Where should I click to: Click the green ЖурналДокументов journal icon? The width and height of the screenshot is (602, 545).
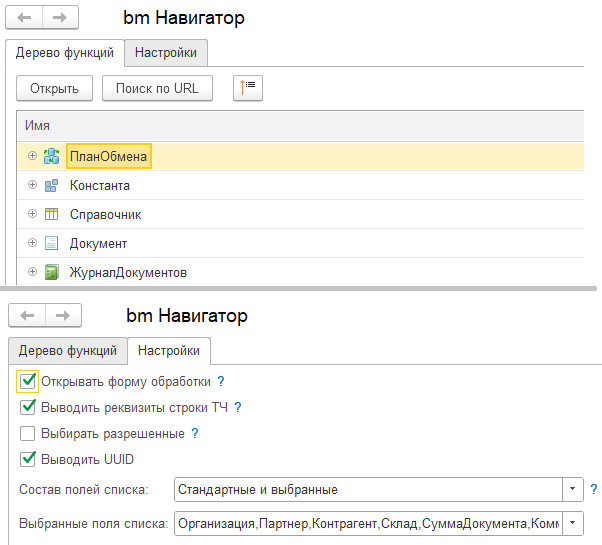pos(51,272)
